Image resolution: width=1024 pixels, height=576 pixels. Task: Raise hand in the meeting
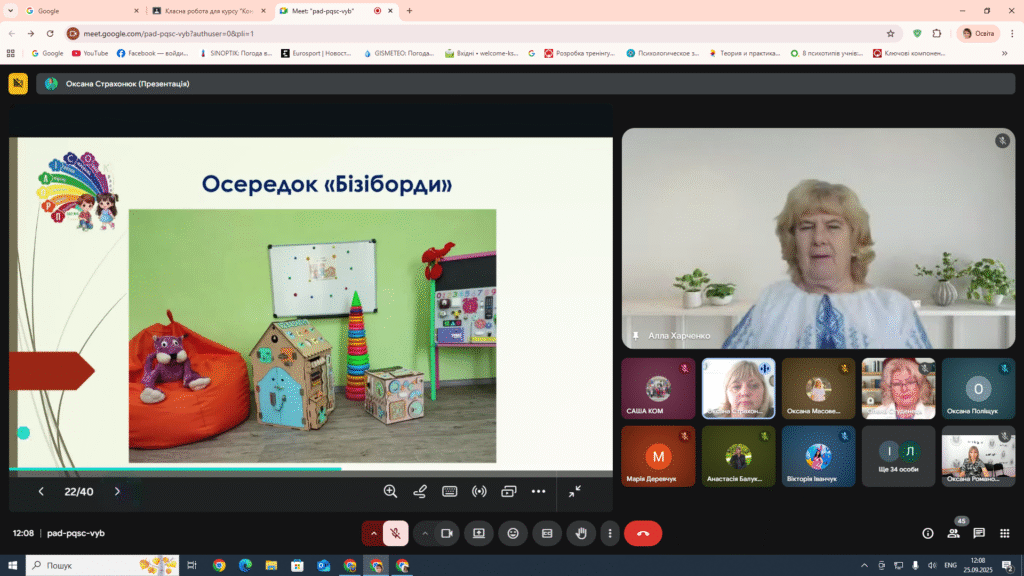pos(581,534)
